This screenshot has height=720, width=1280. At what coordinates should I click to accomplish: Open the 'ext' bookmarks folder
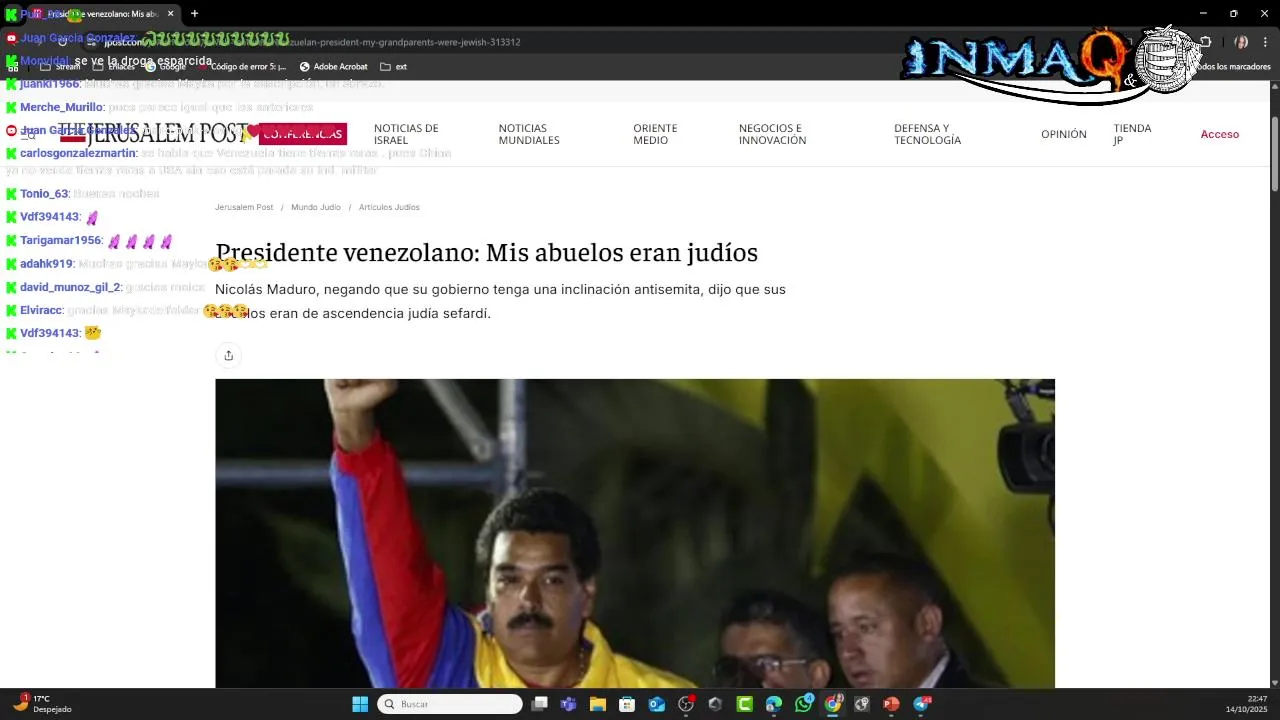click(x=394, y=67)
